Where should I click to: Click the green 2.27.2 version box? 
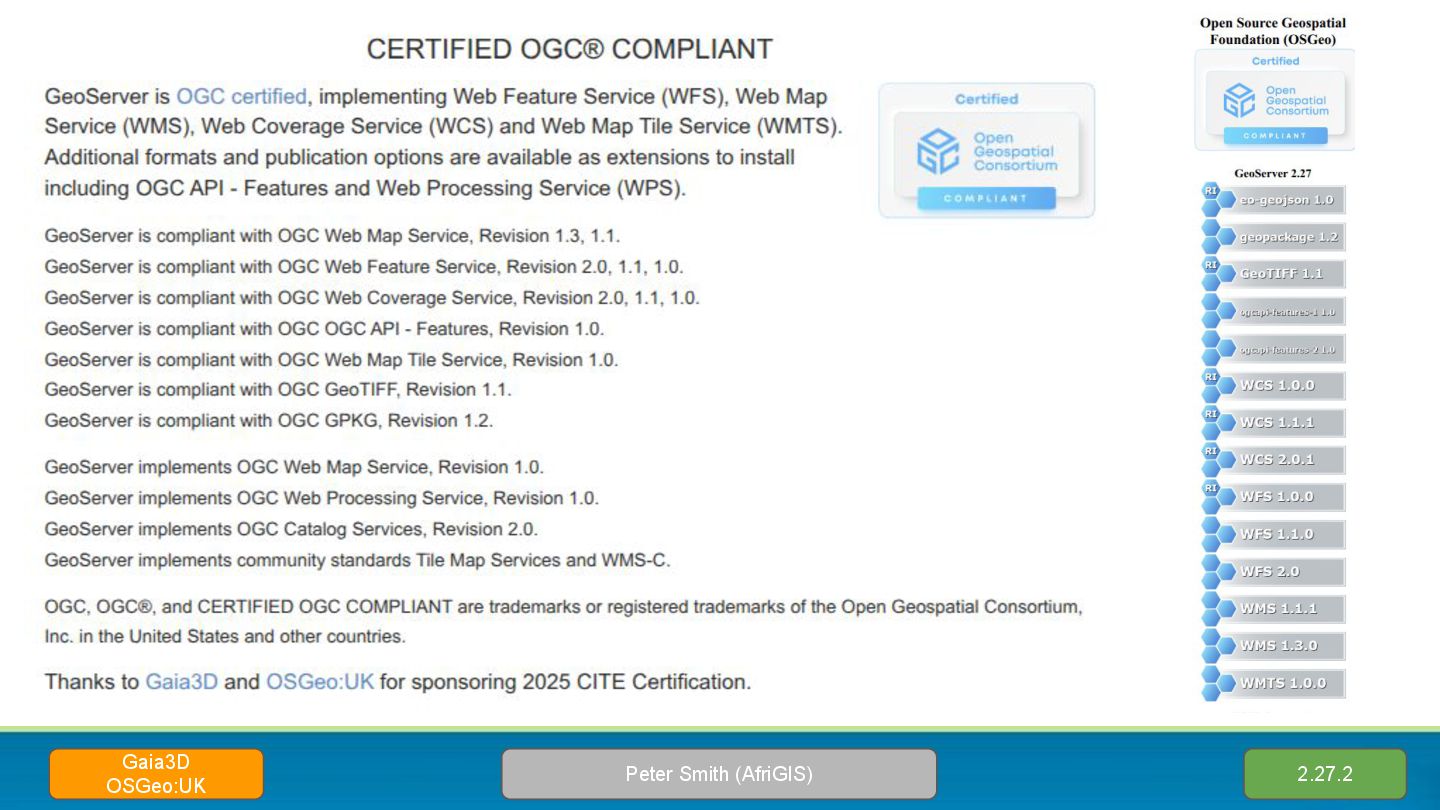(x=1325, y=774)
